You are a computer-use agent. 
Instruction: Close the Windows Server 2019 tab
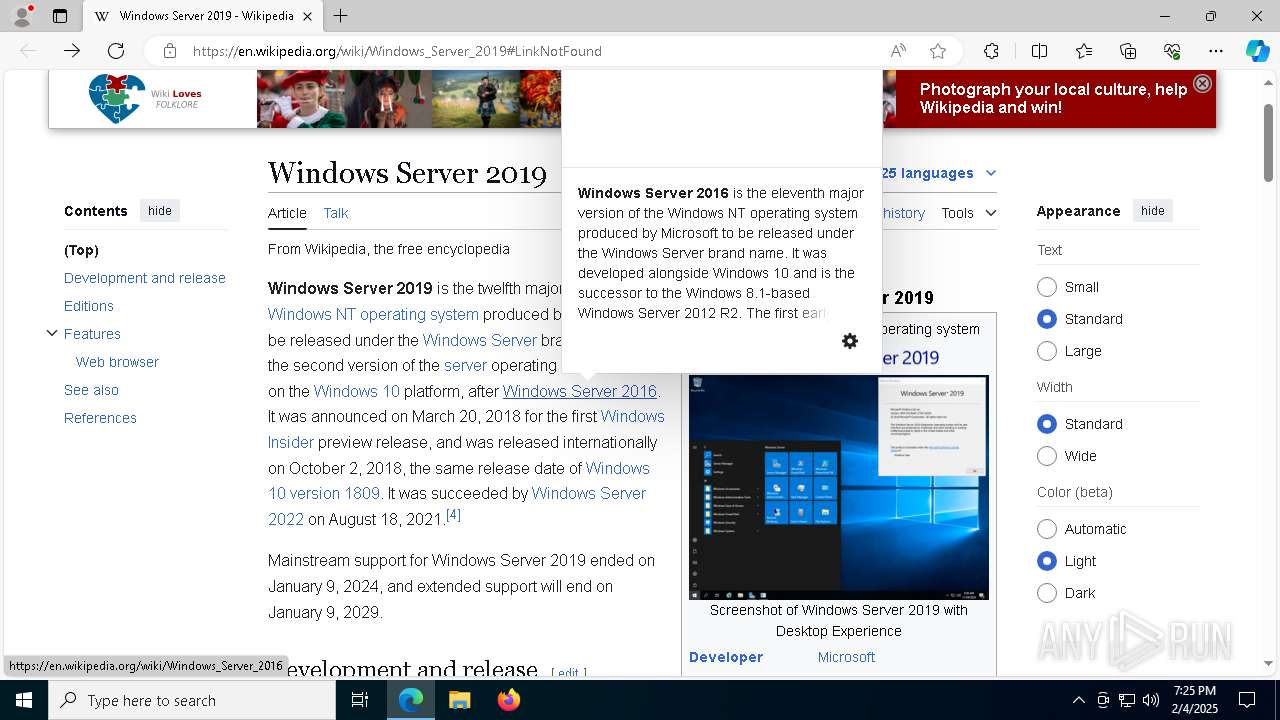pos(308,16)
